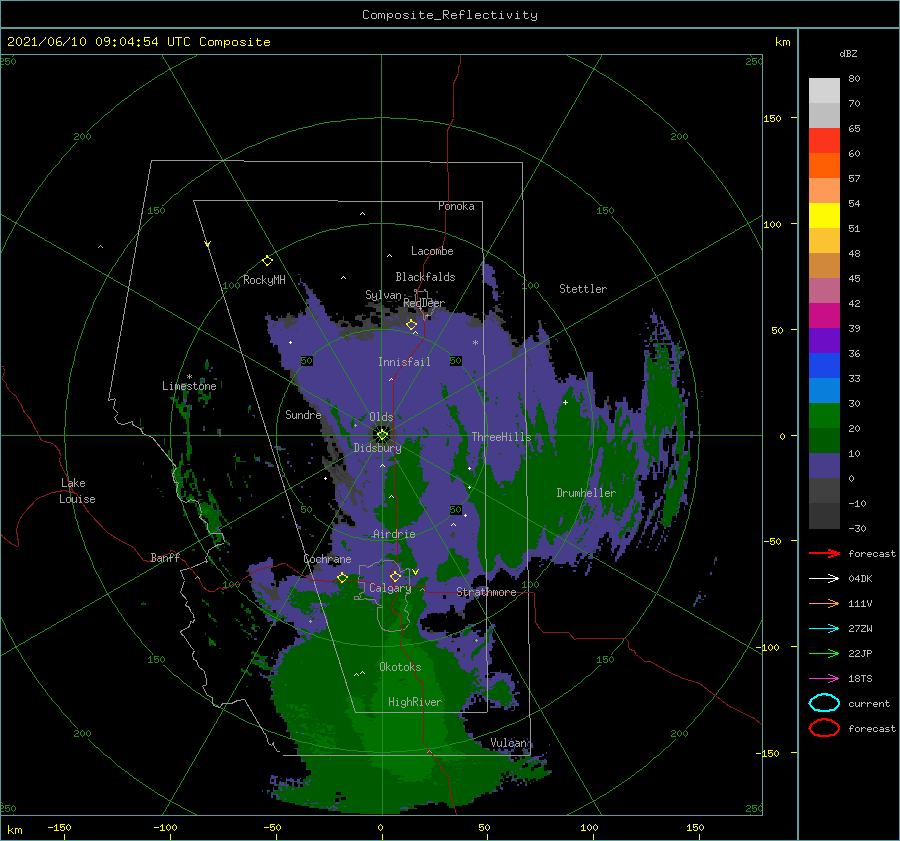Click the orange 57–60 dBZ swatch
Image resolution: width=900 pixels, height=841 pixels.
[x=824, y=166]
